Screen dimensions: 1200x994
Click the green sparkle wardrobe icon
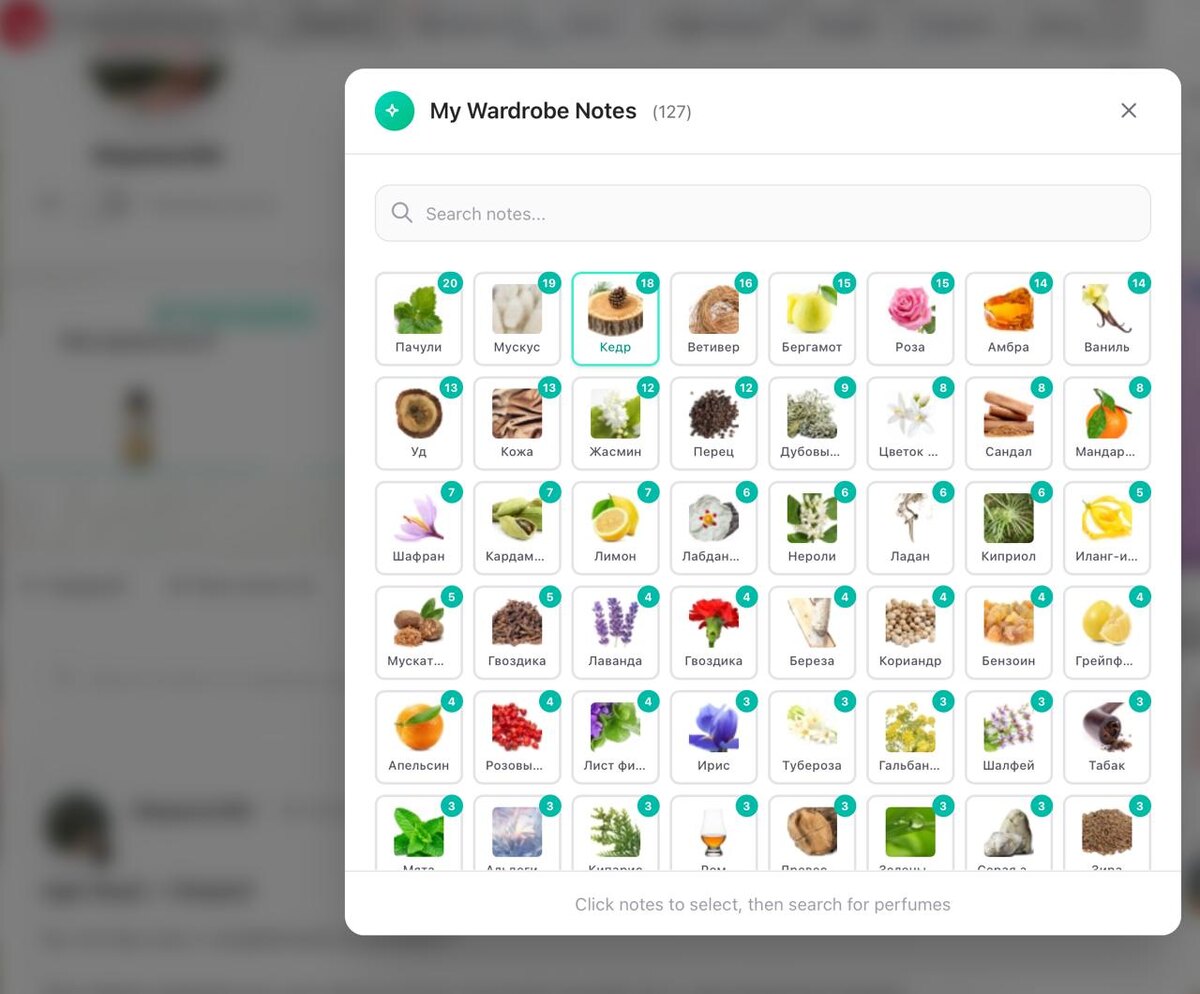394,111
